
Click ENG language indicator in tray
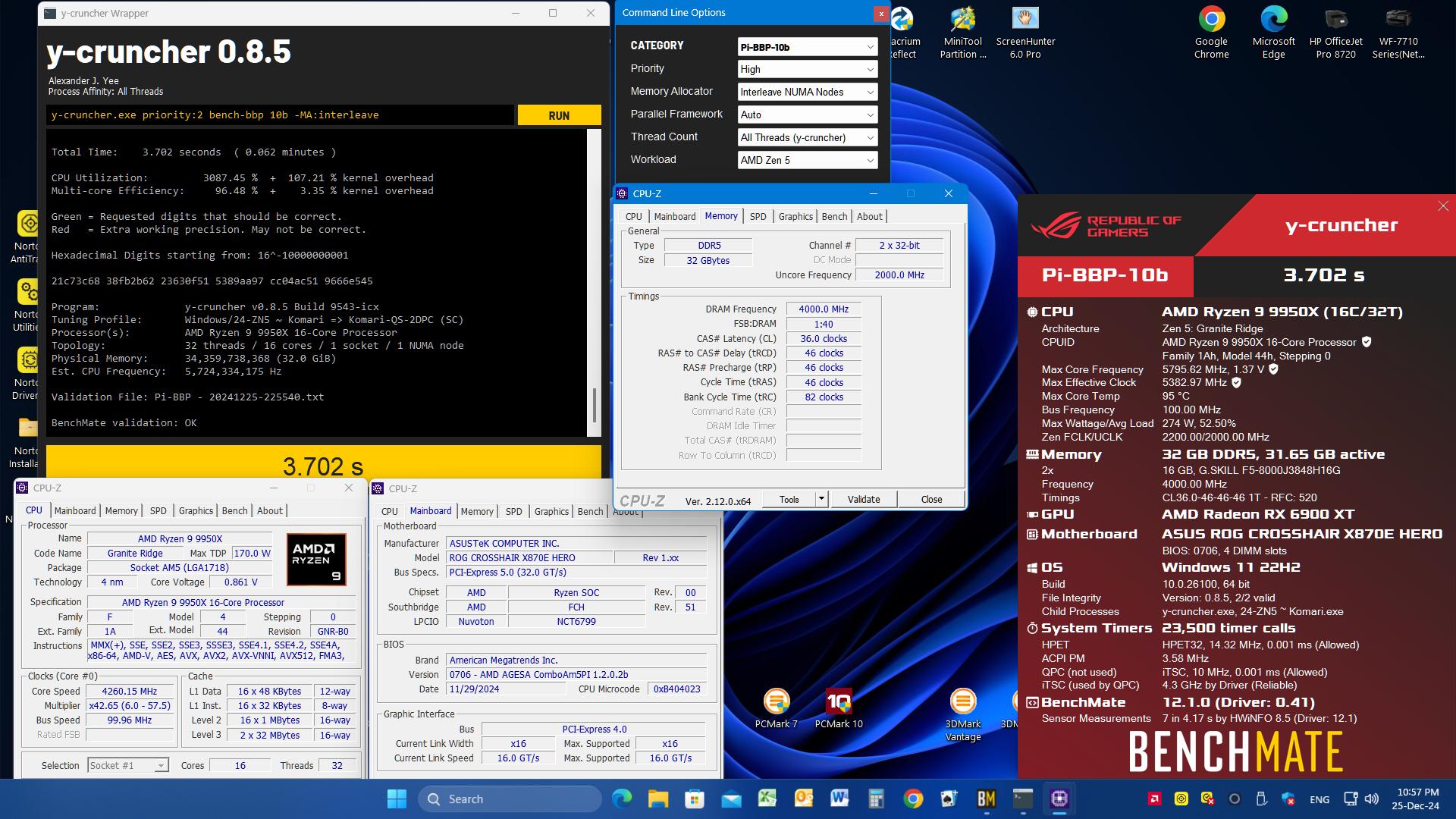1319,799
